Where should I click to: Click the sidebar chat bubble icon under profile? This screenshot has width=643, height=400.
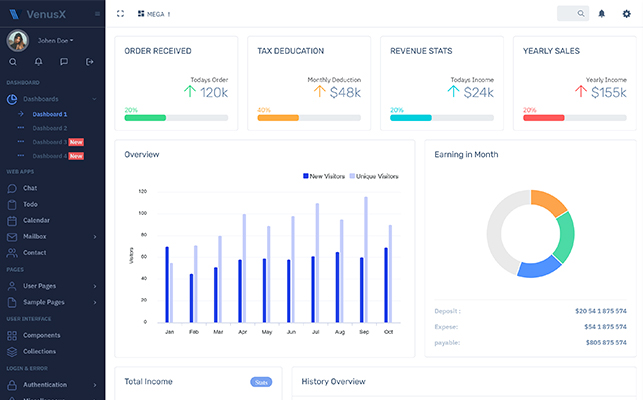[64, 62]
